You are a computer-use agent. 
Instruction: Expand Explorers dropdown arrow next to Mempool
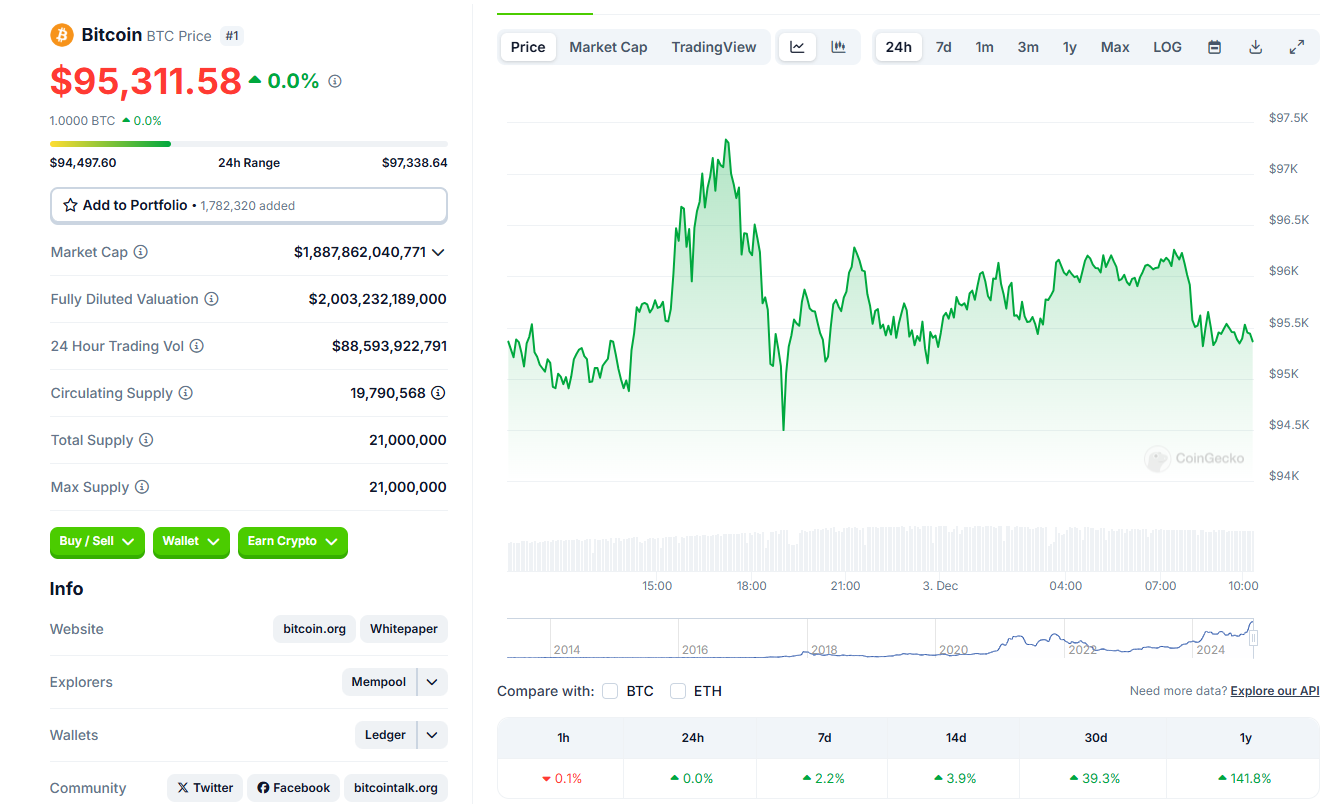432,682
